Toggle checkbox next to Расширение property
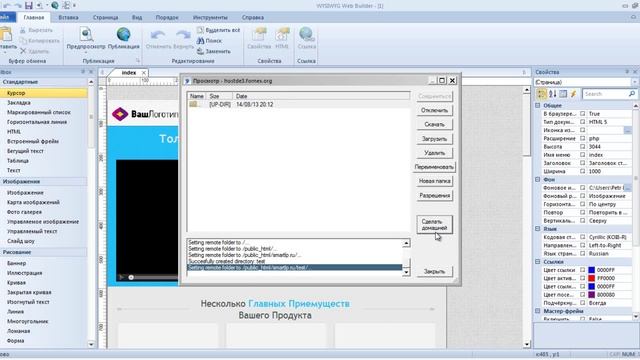Viewport: 640px width, 360px height. pyautogui.click(x=582, y=138)
